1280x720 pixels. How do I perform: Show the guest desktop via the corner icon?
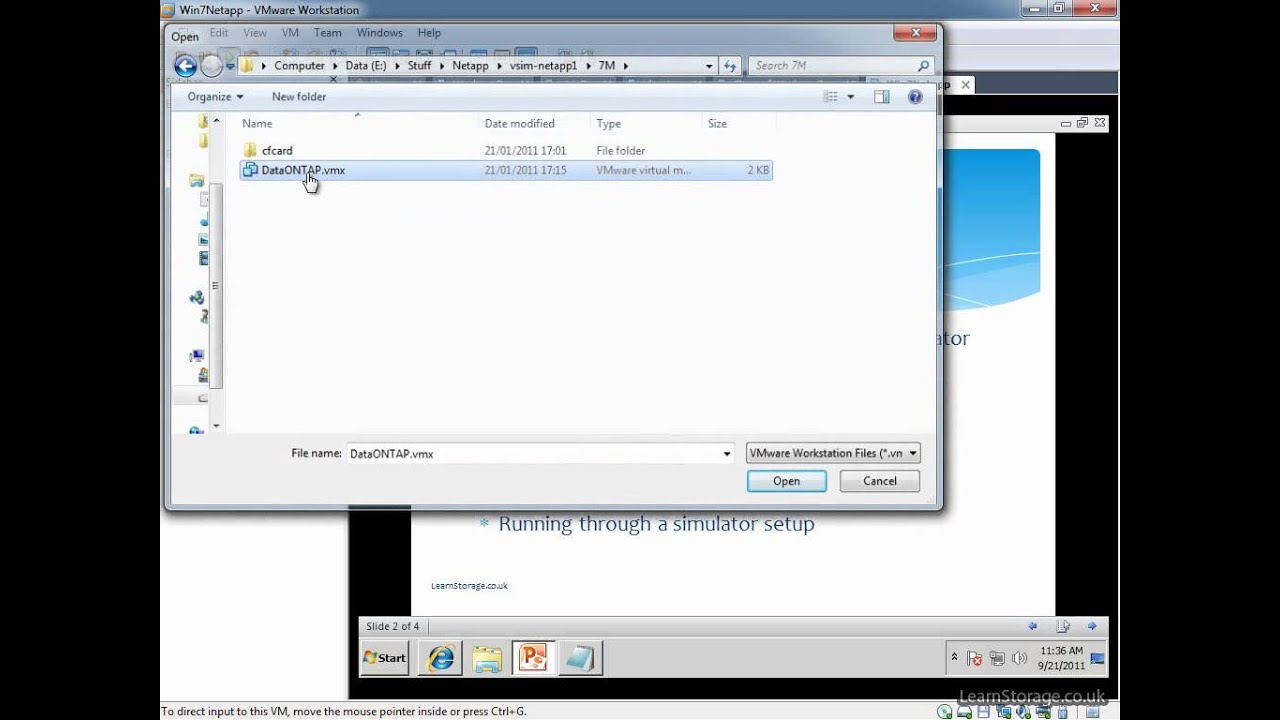[1097, 658]
